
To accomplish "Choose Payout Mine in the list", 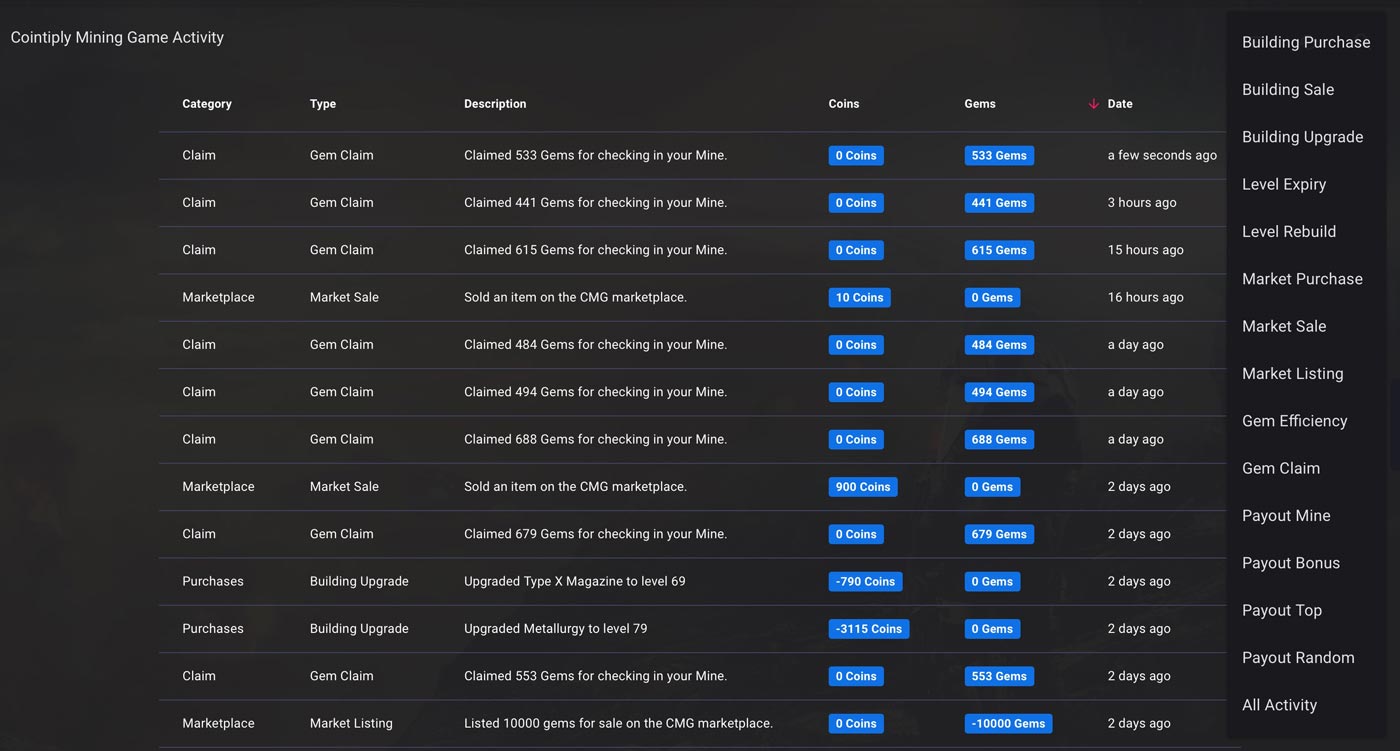I will click(x=1286, y=515).
